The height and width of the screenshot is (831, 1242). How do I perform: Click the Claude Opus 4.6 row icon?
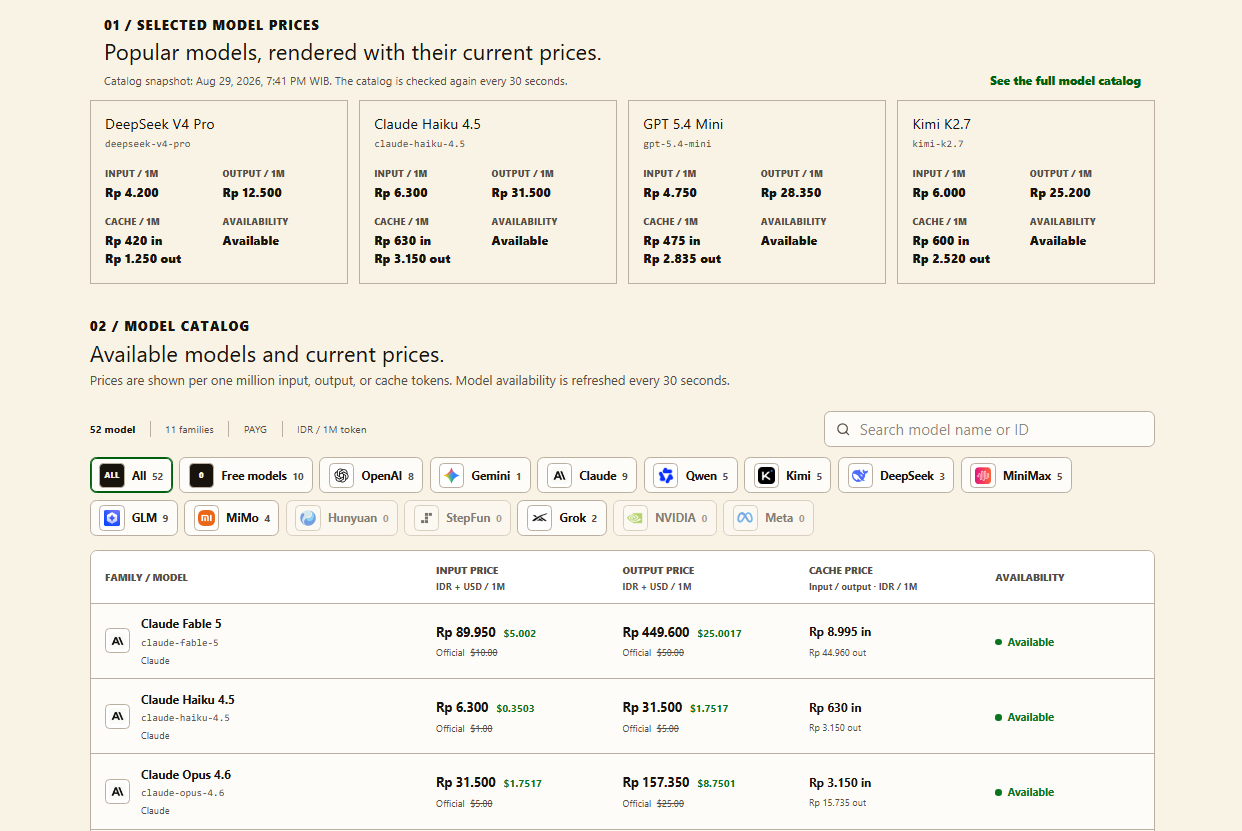tap(118, 792)
